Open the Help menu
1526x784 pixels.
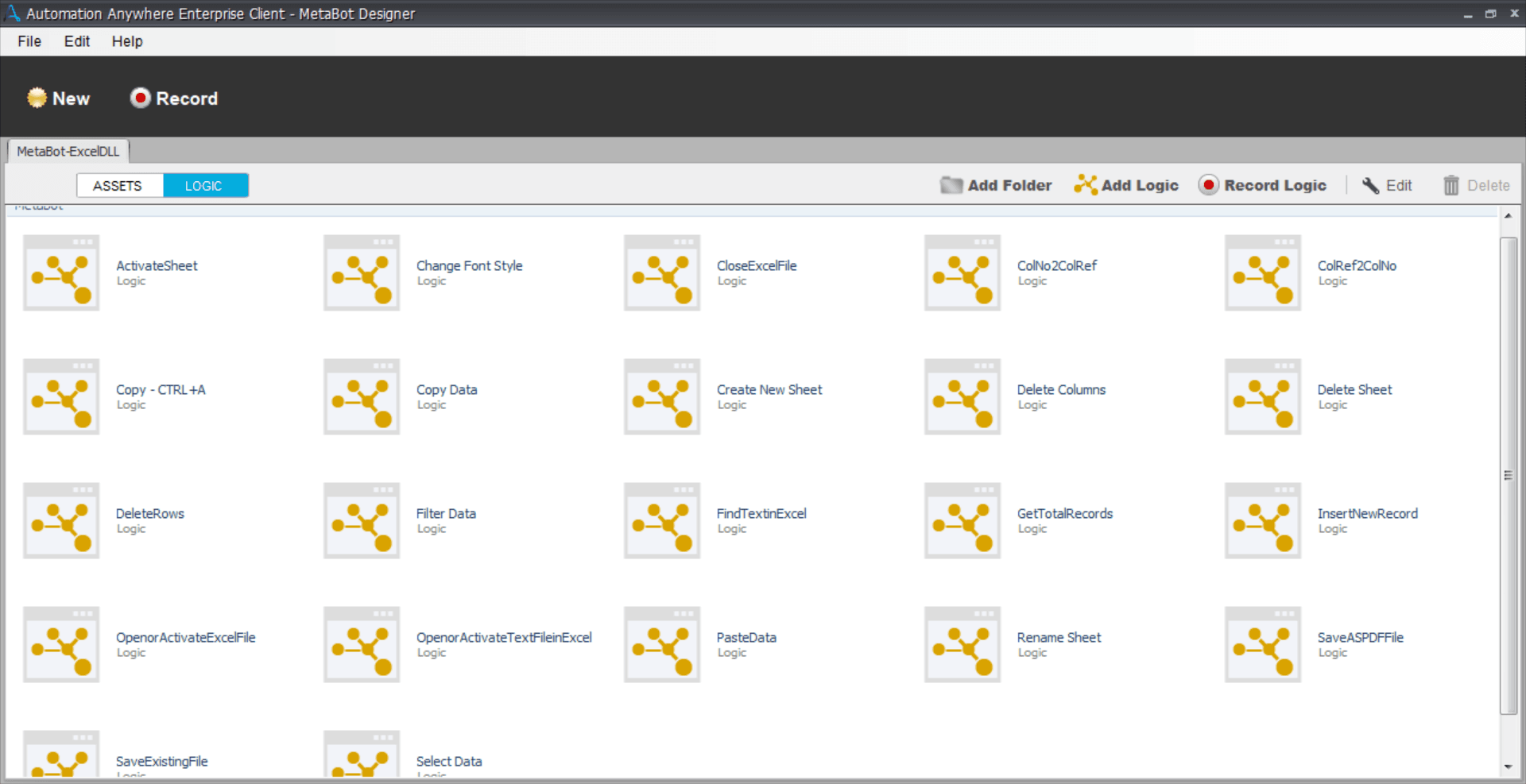tap(127, 41)
